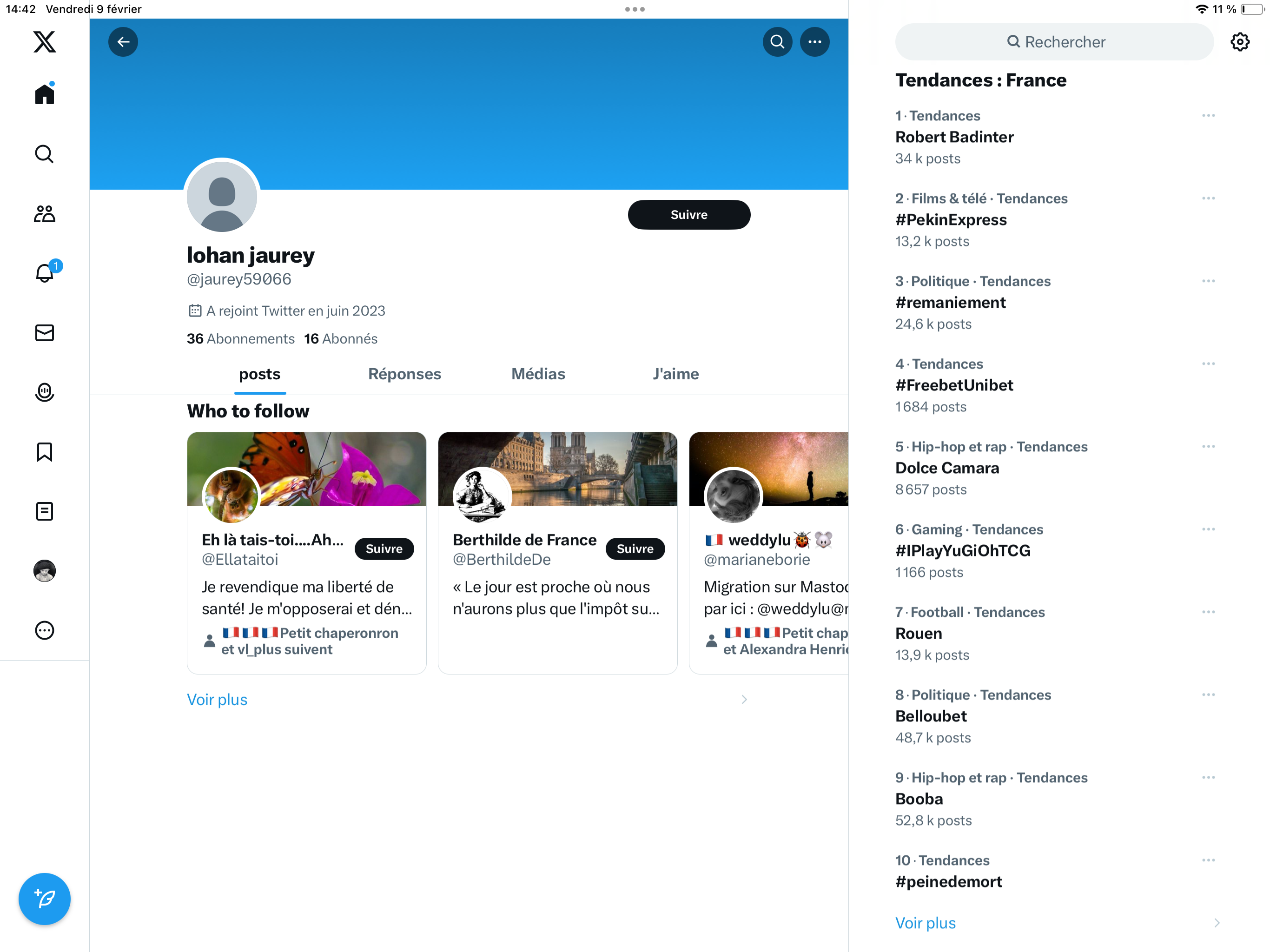Tap the compose post feather button

pos(44,899)
